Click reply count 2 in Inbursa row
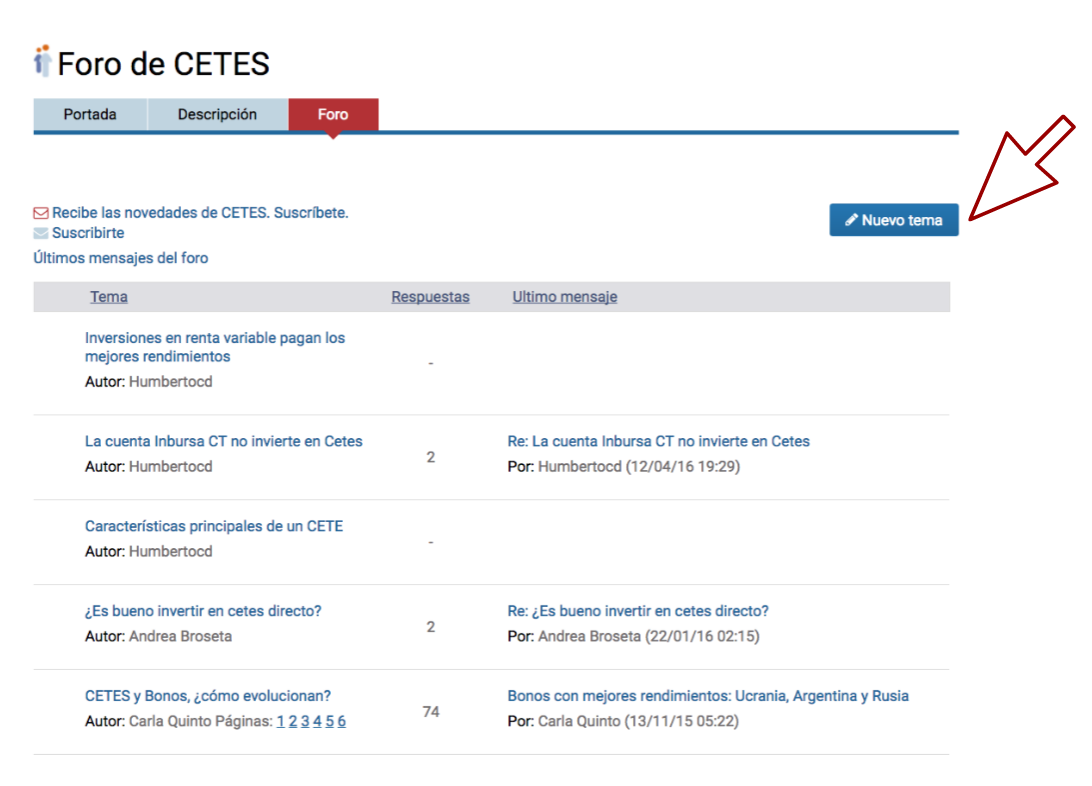The height and width of the screenshot is (786, 1092). click(431, 457)
